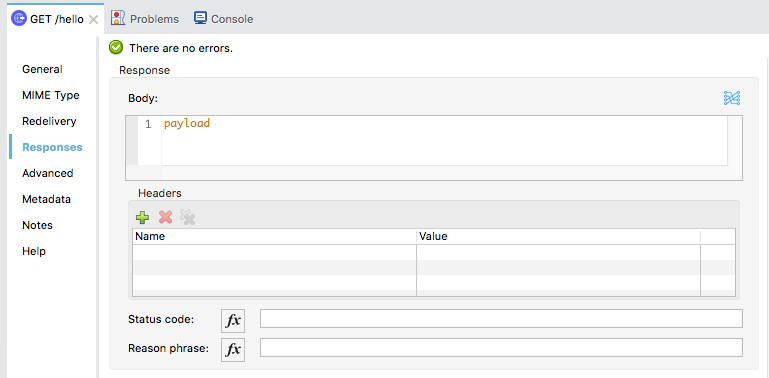The height and width of the screenshot is (378, 769).
Task: Click the greyed remove all headers icon
Action: (187, 217)
